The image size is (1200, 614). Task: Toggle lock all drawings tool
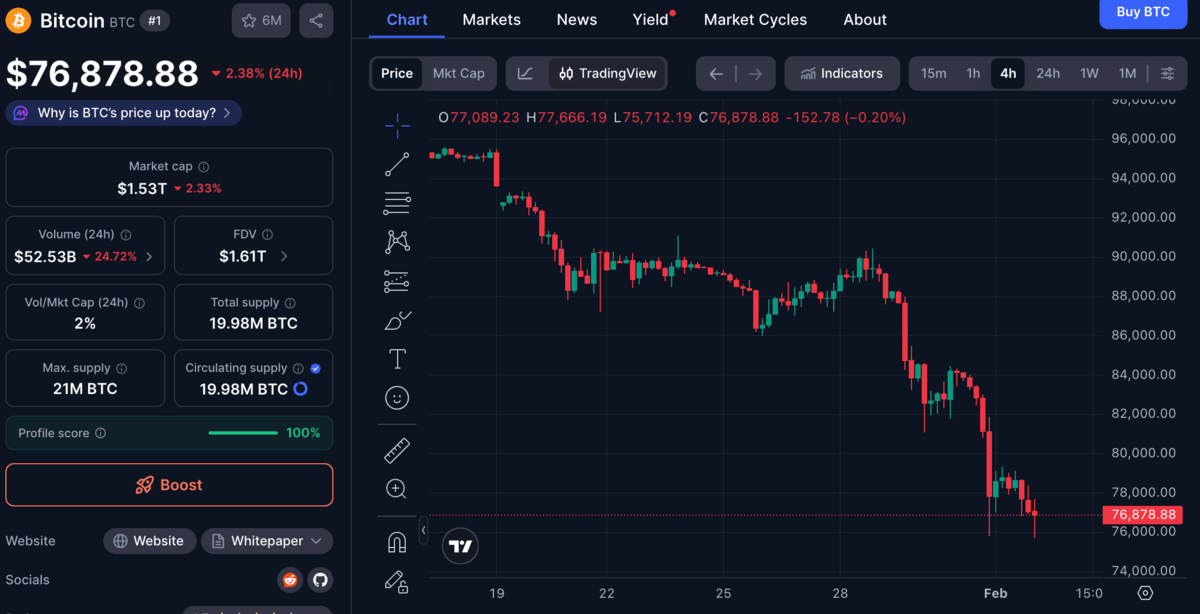tap(397, 581)
